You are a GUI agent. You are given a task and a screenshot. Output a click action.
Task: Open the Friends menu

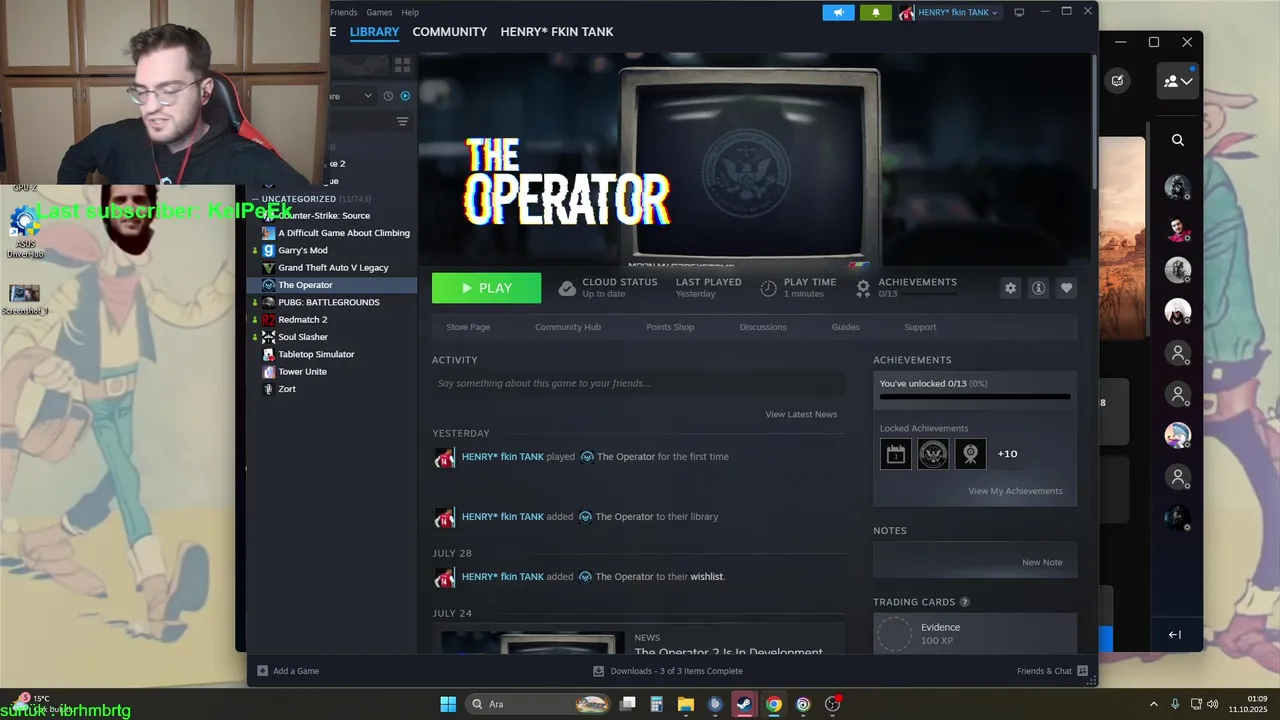343,12
